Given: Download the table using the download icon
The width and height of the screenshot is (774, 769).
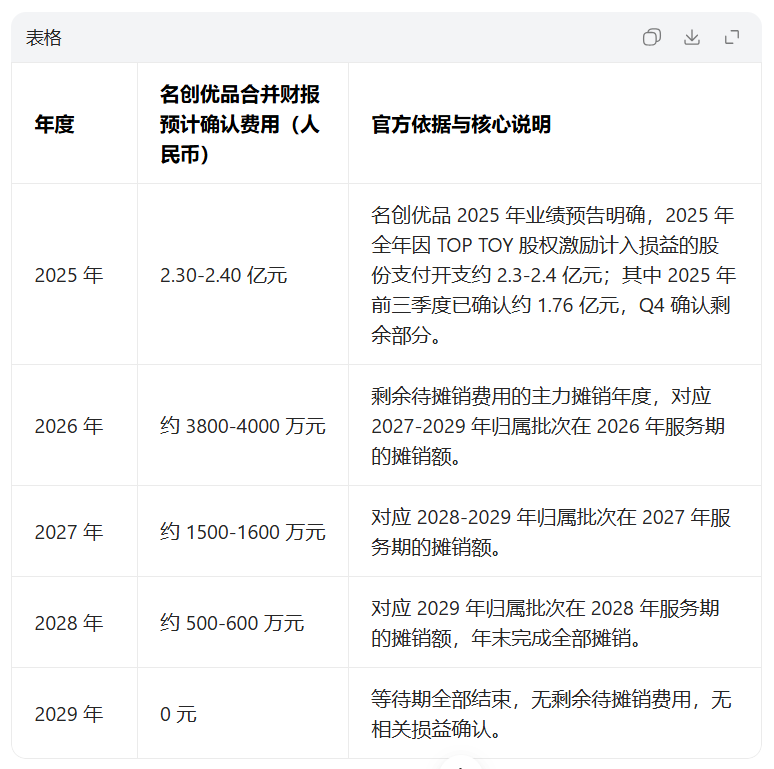Looking at the screenshot, I should (692, 37).
